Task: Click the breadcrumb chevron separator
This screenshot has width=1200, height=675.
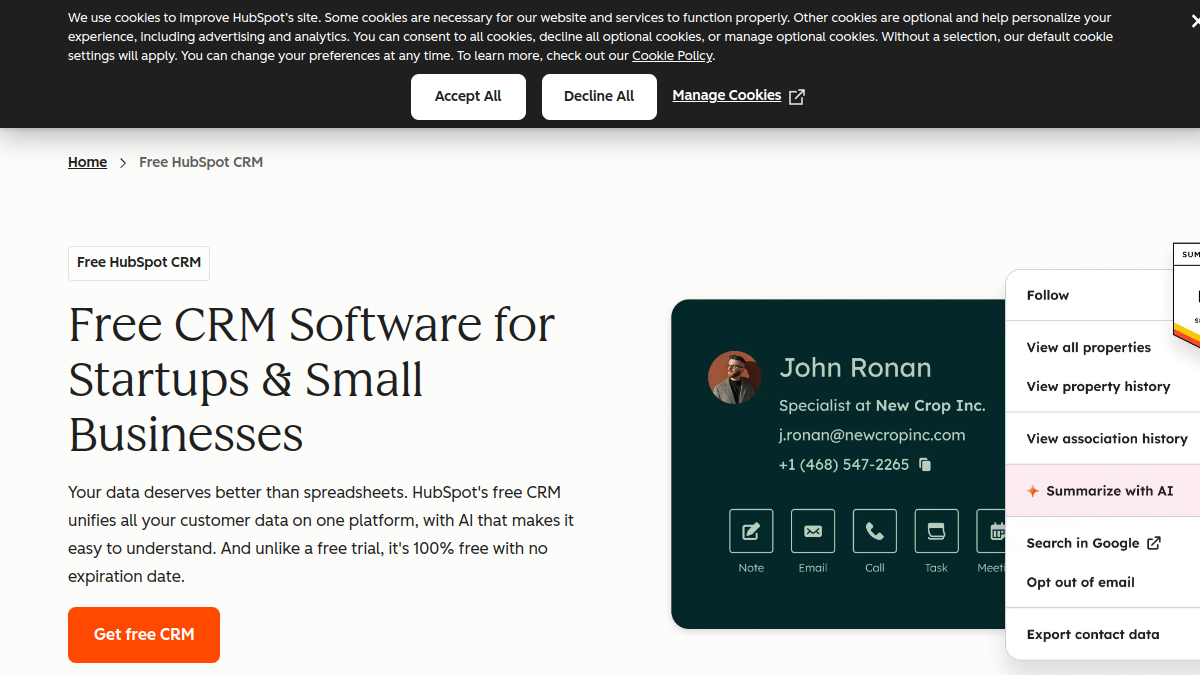Action: (123, 162)
